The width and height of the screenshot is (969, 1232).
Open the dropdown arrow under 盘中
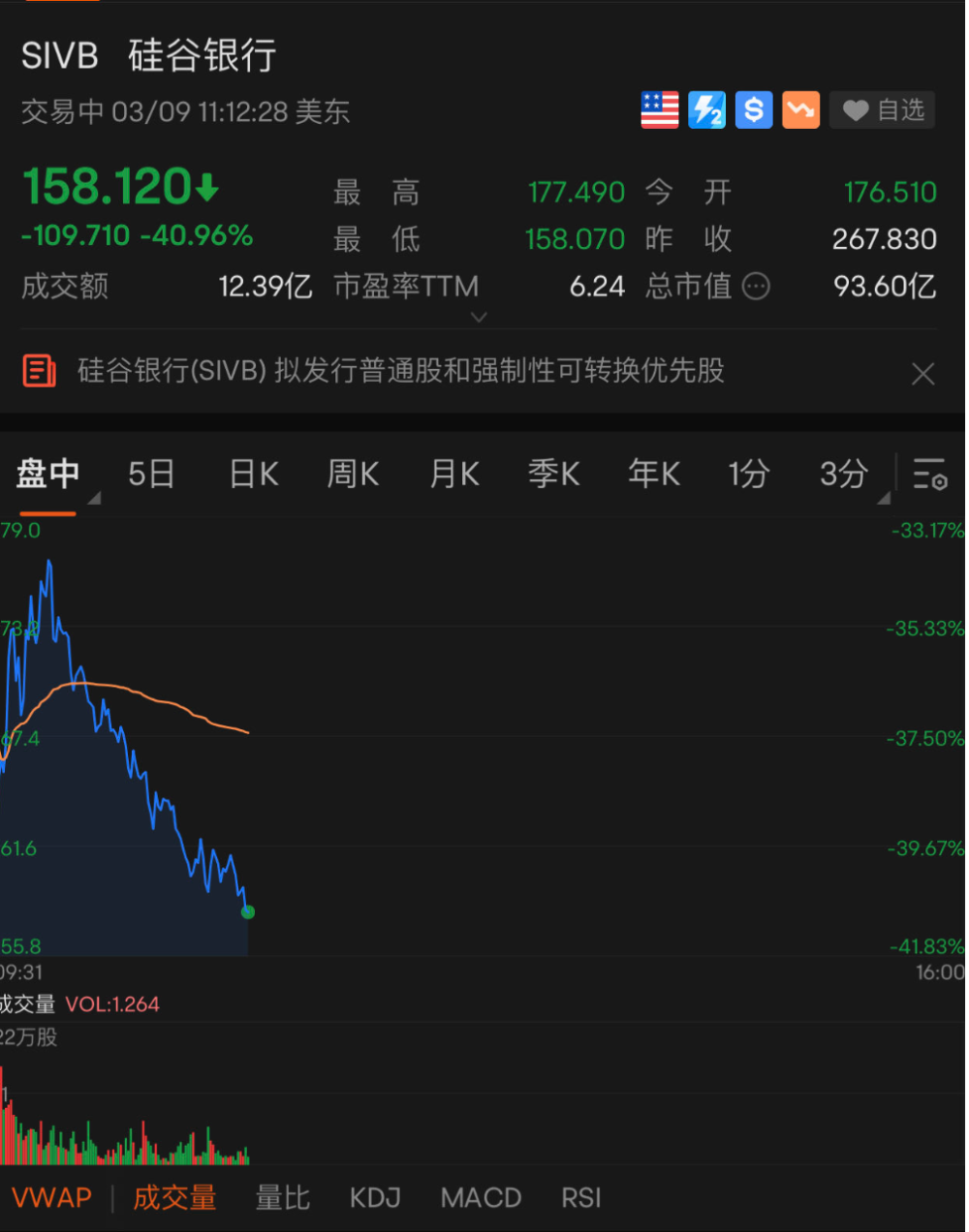click(94, 497)
